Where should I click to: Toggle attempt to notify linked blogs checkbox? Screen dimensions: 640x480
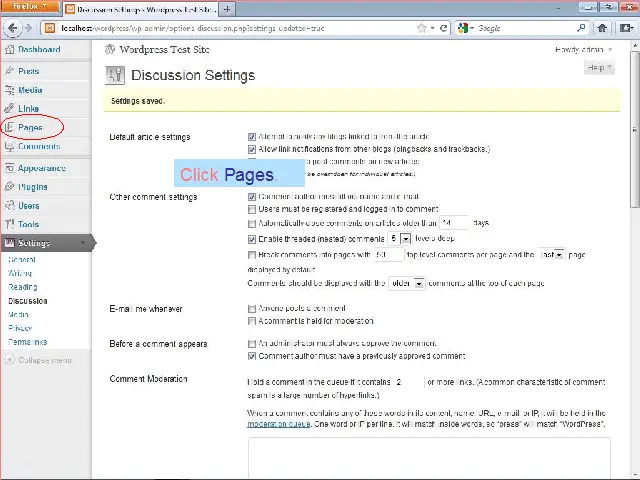pos(252,137)
